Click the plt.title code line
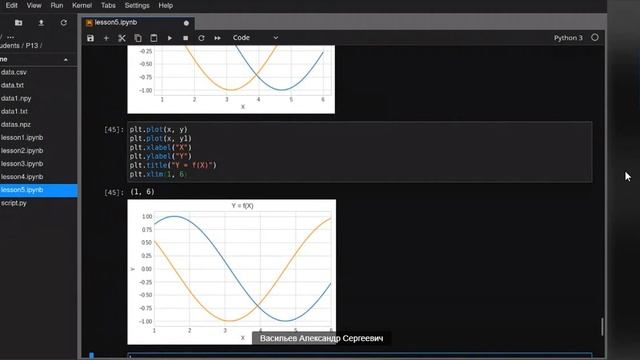This screenshot has height=360, width=640. pos(173,165)
